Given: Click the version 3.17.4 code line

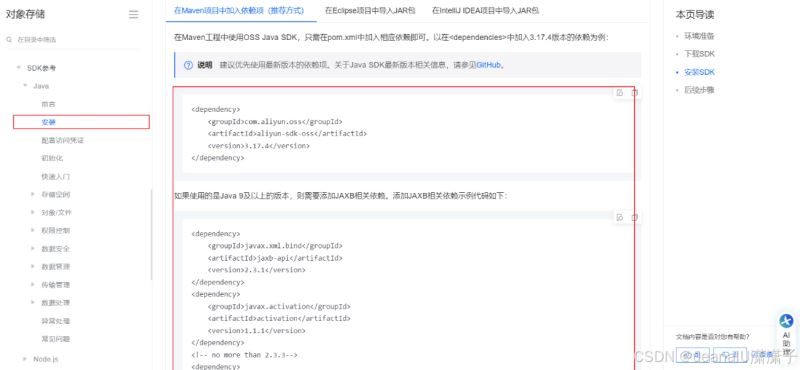Looking at the screenshot, I should tap(259, 146).
